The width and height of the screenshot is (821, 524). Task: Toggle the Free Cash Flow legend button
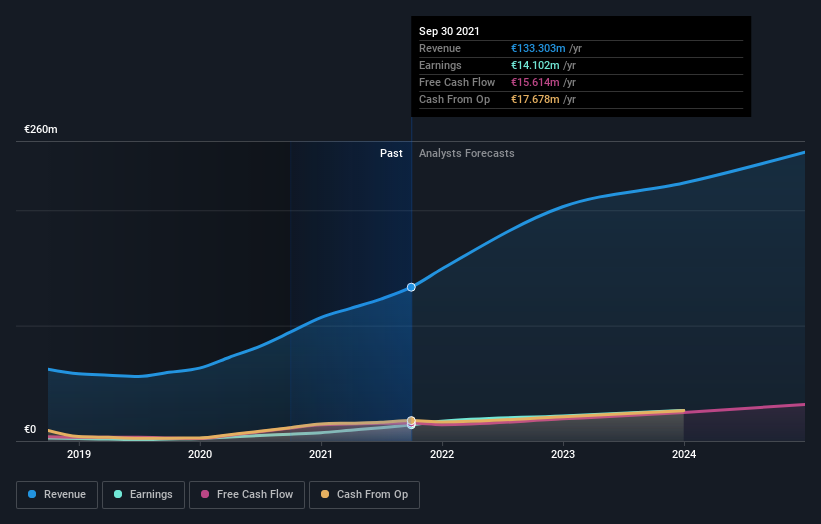tap(247, 495)
